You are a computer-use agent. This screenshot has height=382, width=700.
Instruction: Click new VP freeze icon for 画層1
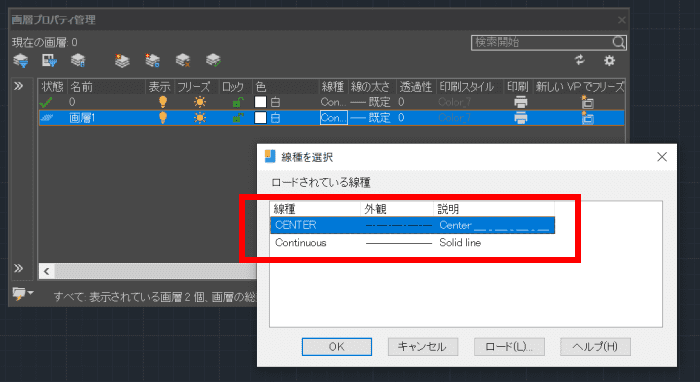pos(587,118)
